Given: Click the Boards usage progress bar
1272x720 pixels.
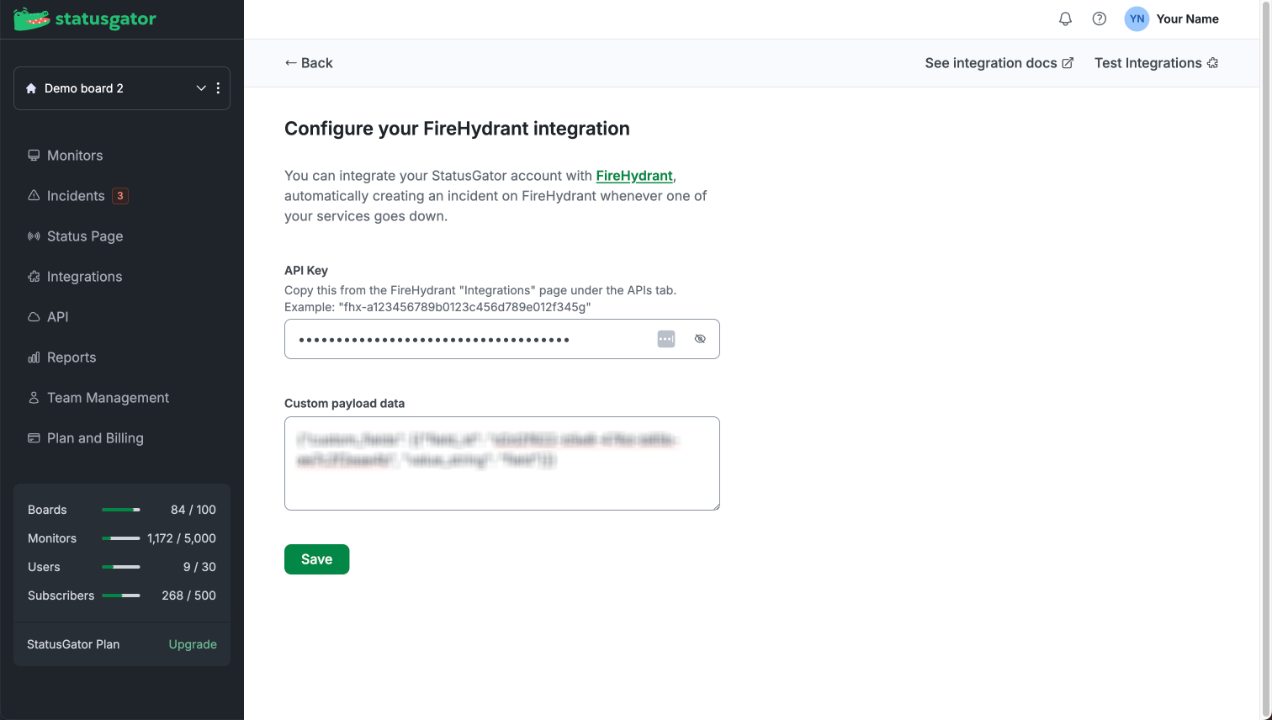Looking at the screenshot, I should (121, 510).
